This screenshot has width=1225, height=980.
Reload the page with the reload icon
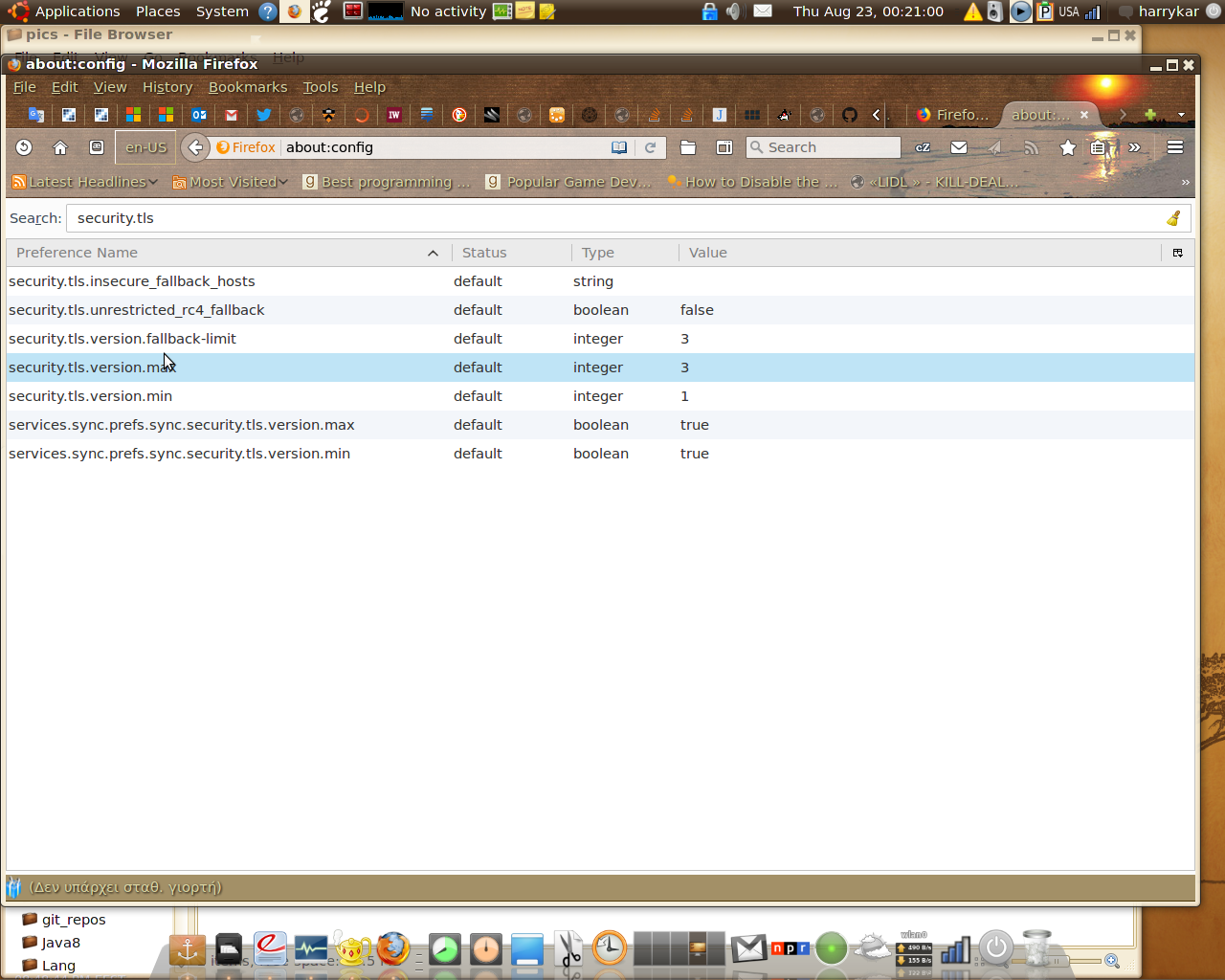click(x=649, y=147)
